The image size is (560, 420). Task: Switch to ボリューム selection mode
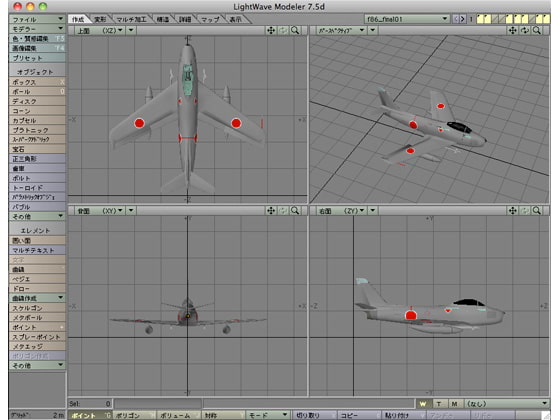pos(179,415)
